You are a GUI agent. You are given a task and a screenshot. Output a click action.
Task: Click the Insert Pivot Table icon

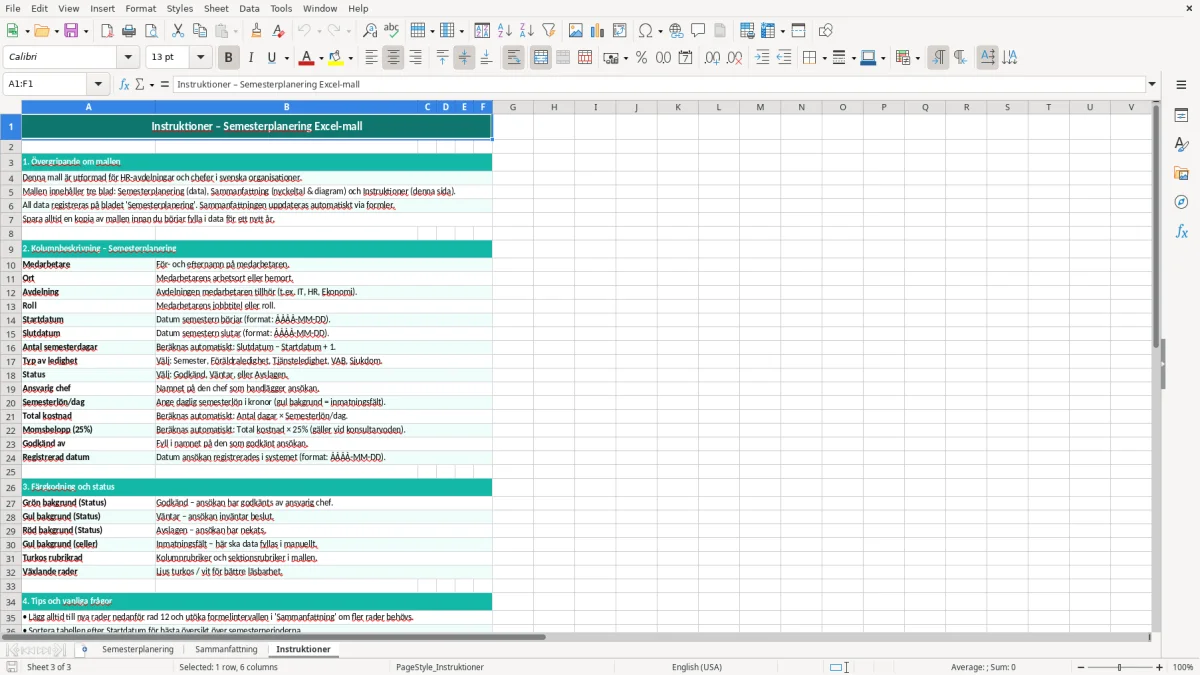click(620, 31)
